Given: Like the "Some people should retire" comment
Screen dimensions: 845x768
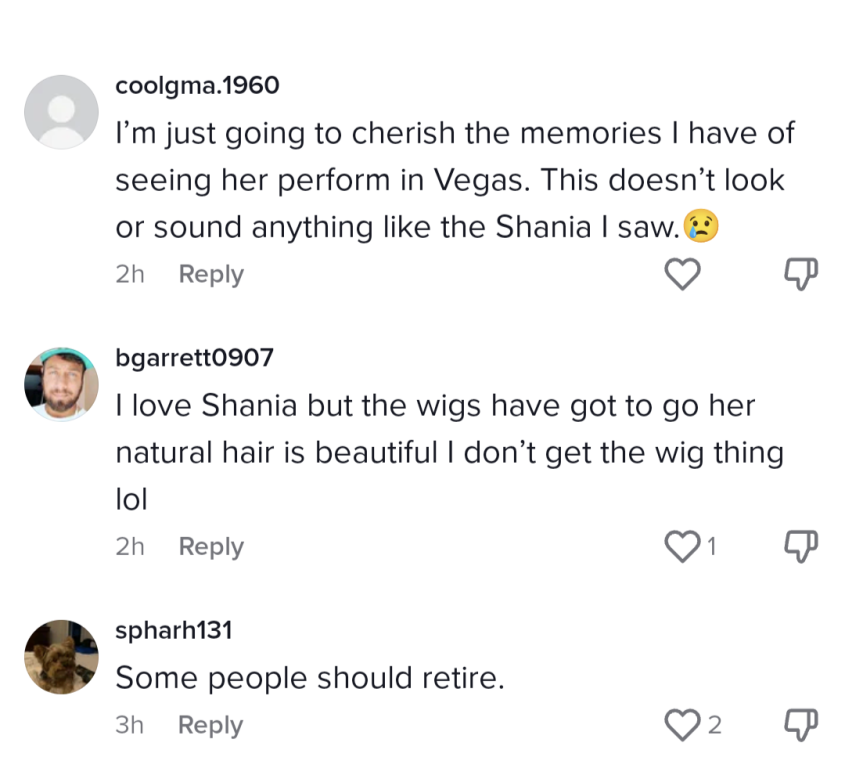Looking at the screenshot, I should pyautogui.click(x=682, y=725).
